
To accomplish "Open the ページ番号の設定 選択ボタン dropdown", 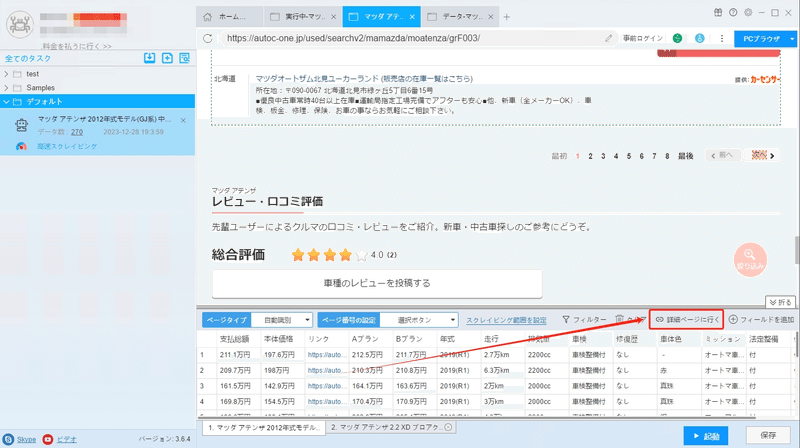I will pyautogui.click(x=418, y=320).
